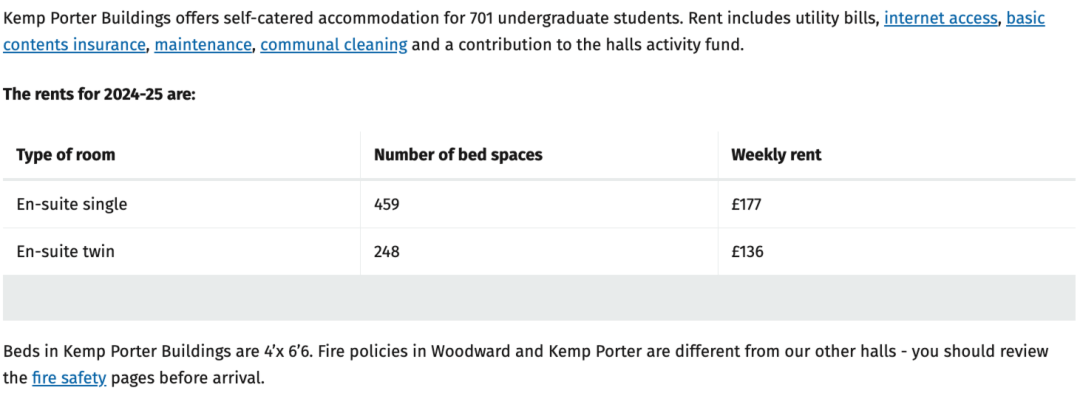The height and width of the screenshot is (396, 1080).
Task: Select the £177 weekly rent cell
Action: coord(747,205)
